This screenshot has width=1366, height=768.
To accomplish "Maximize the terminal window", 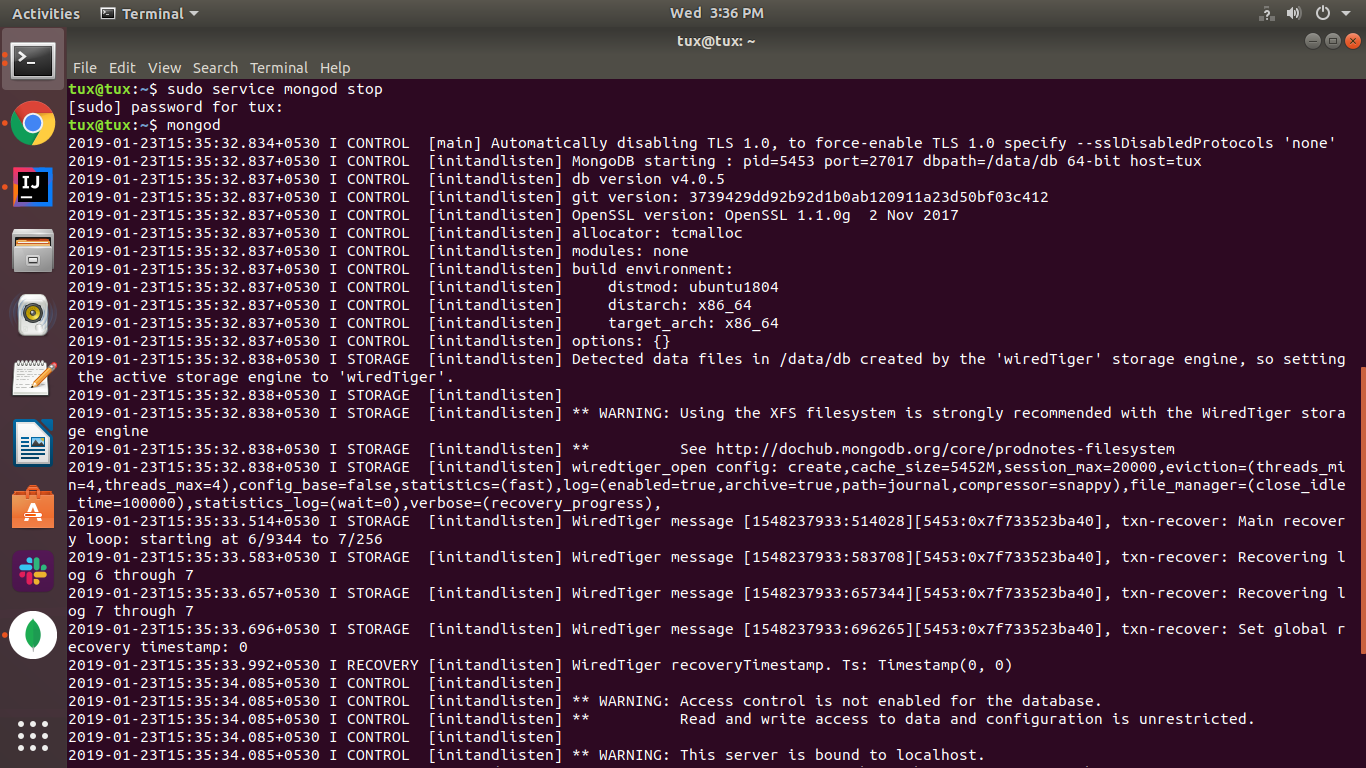I will tap(1333, 41).
